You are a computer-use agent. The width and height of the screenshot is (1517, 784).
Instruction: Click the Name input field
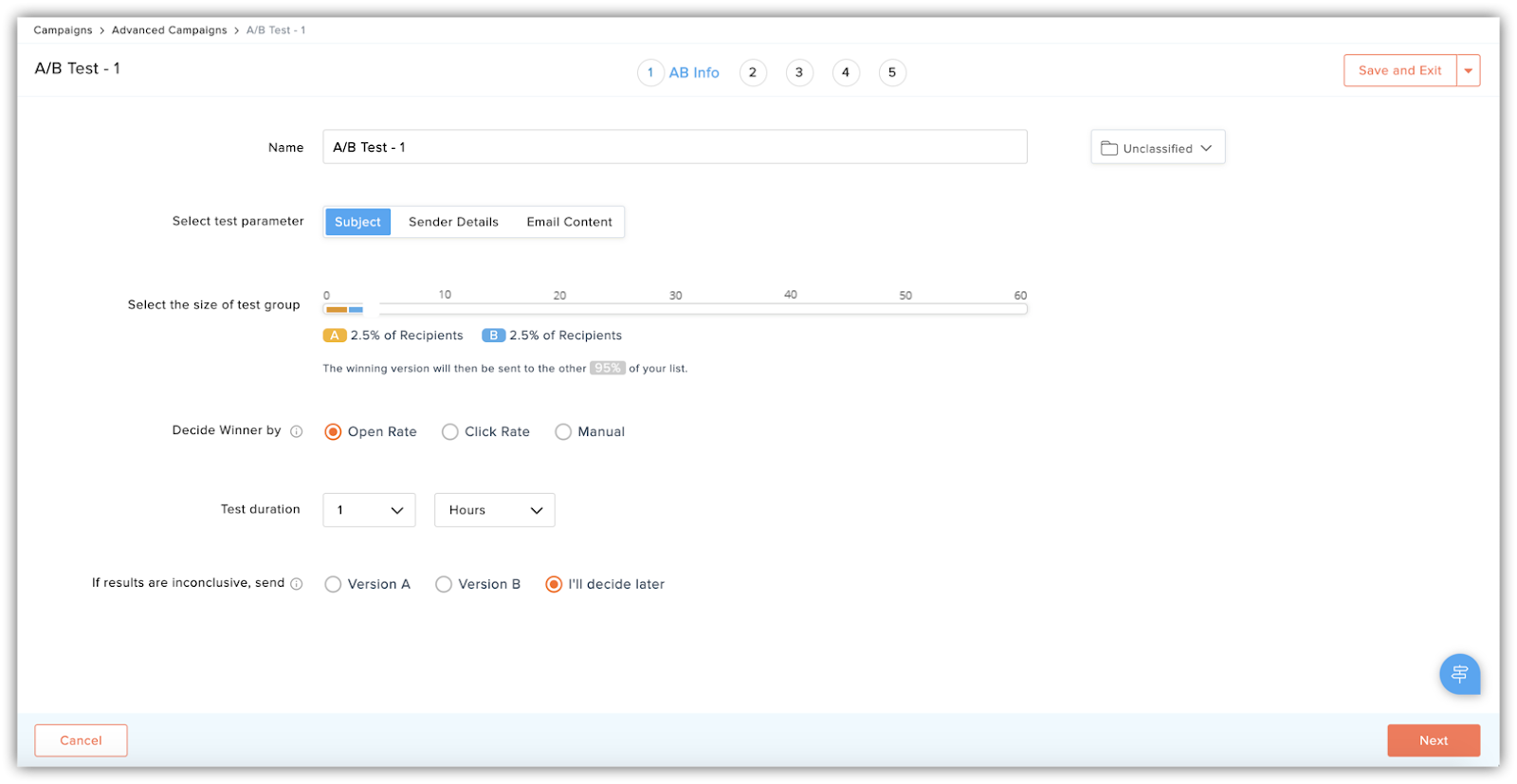(x=675, y=147)
